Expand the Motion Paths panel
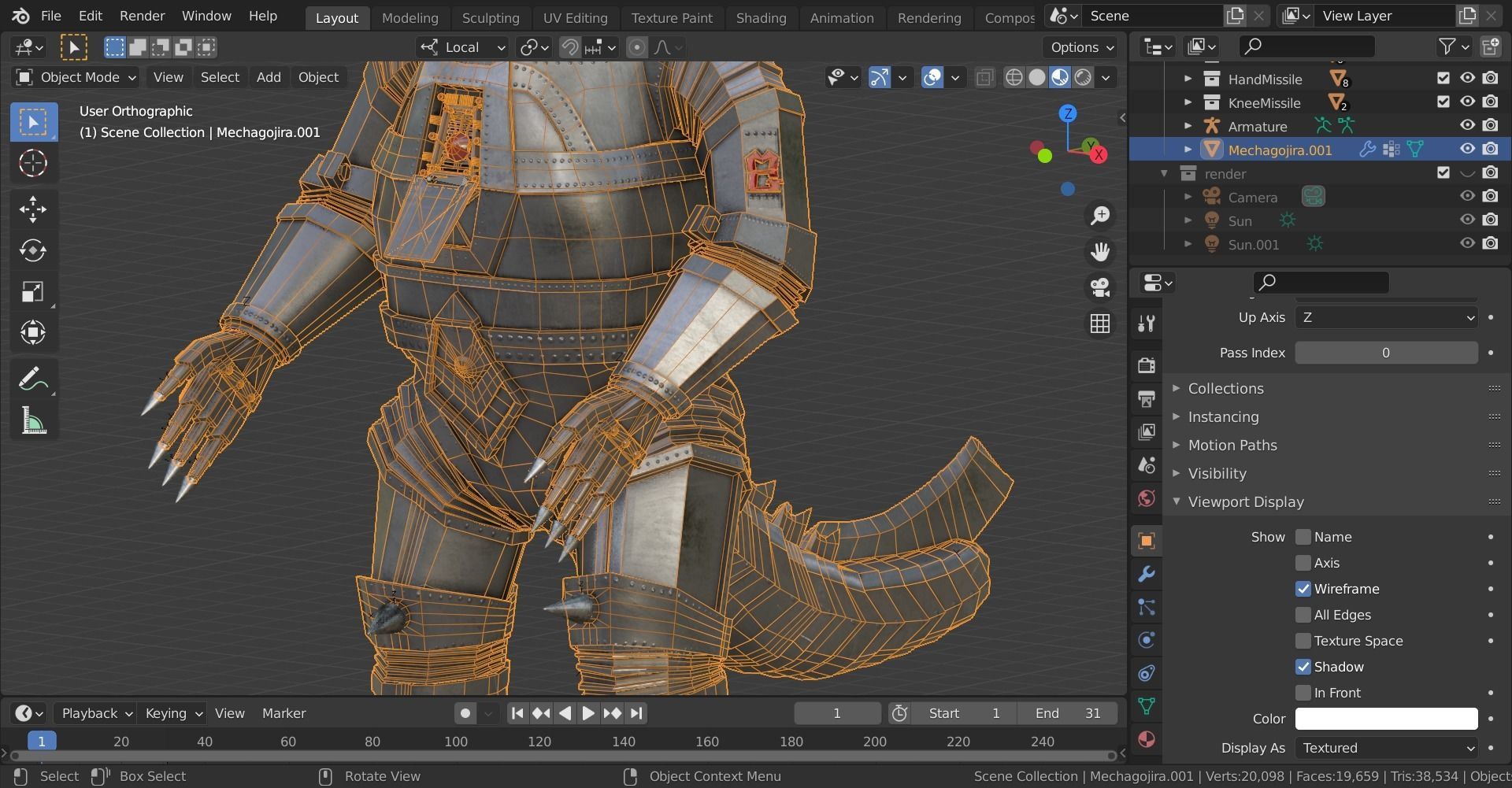Viewport: 1512px width, 788px height. click(x=1232, y=445)
